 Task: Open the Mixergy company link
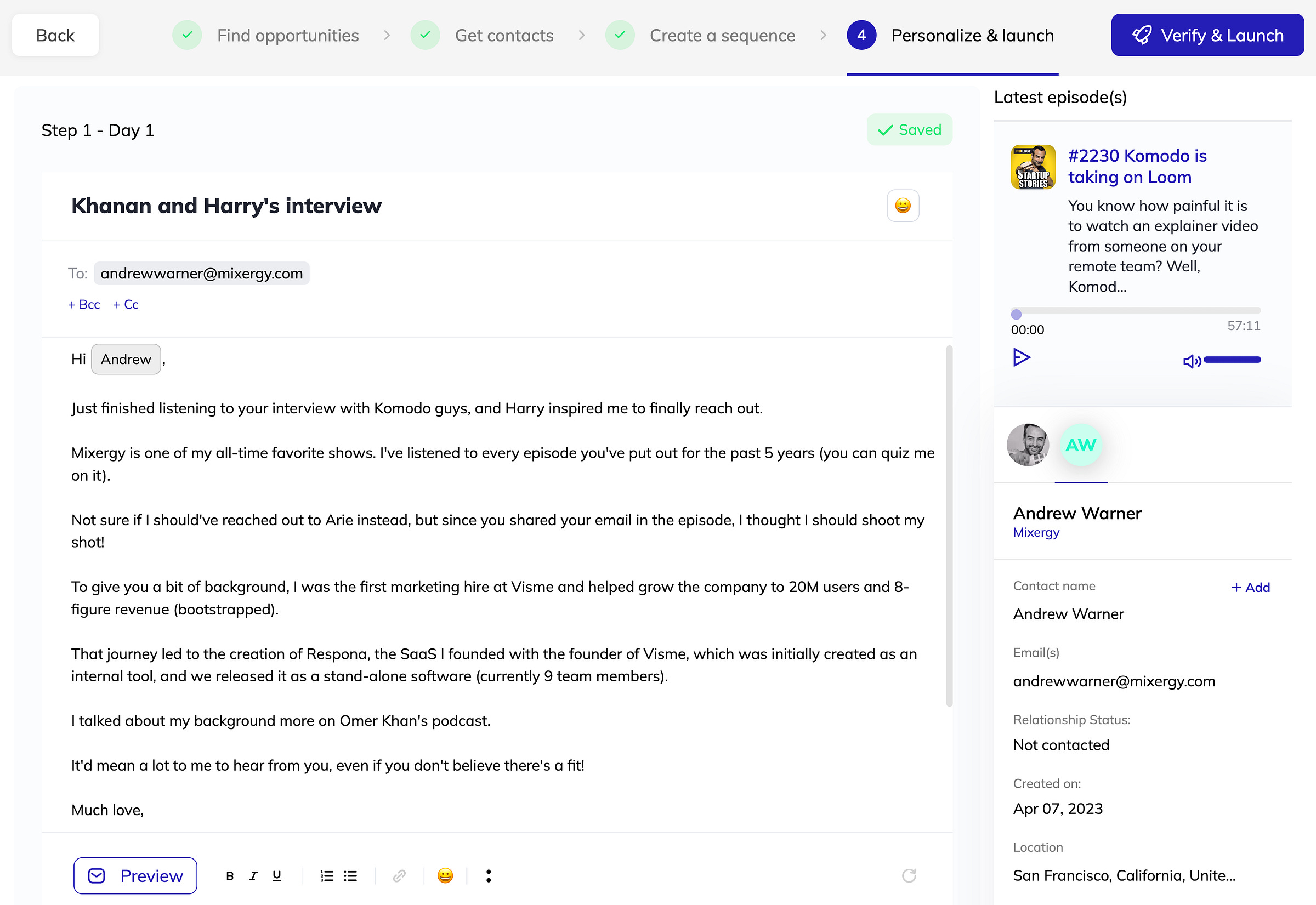click(1036, 532)
